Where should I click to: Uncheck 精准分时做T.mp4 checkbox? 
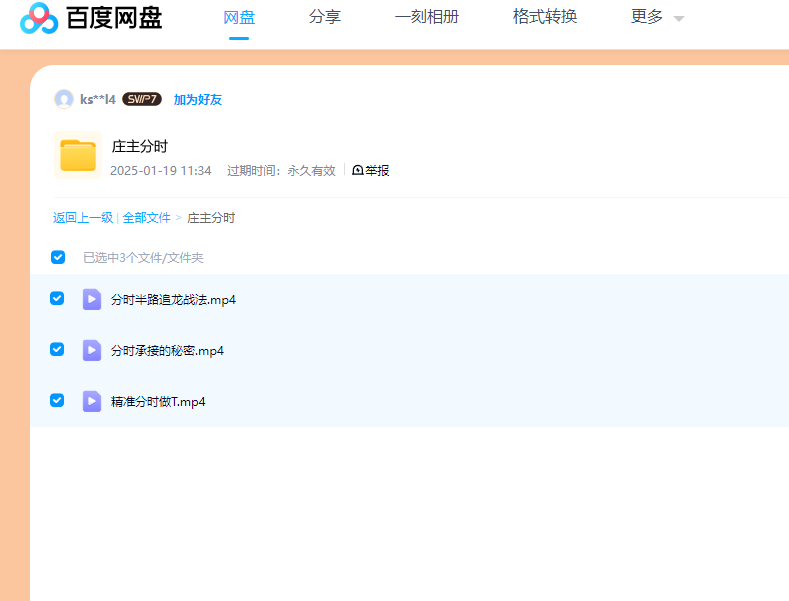(57, 400)
